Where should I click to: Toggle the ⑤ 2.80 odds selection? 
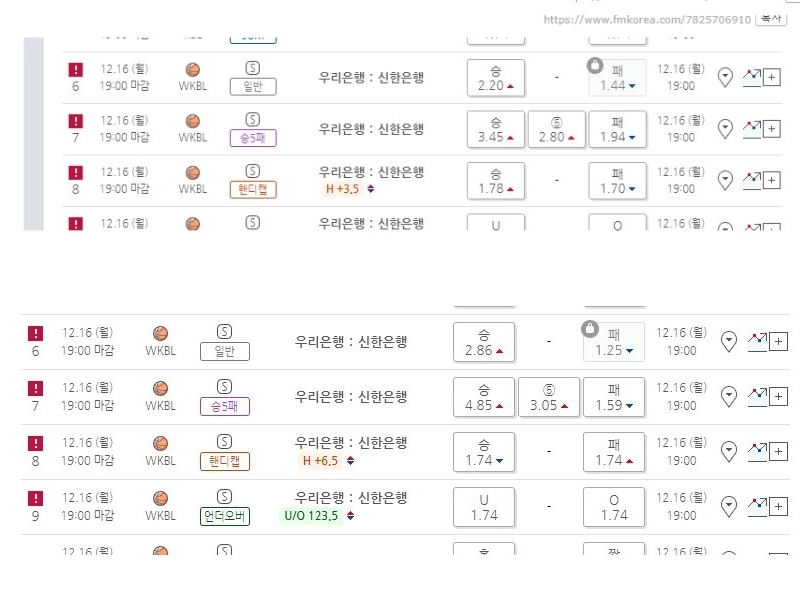pyautogui.click(x=557, y=129)
